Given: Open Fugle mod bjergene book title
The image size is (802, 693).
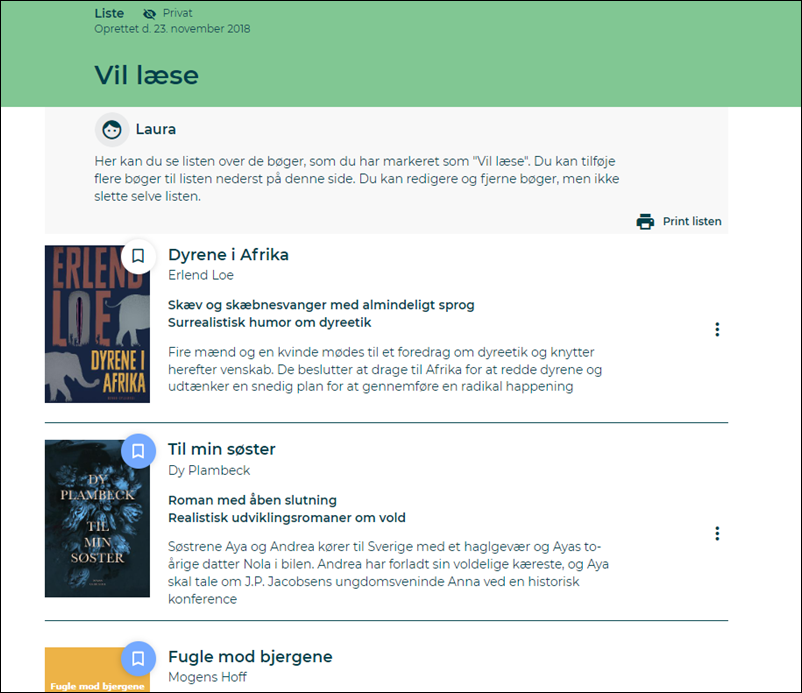Looking at the screenshot, I should pos(250,657).
